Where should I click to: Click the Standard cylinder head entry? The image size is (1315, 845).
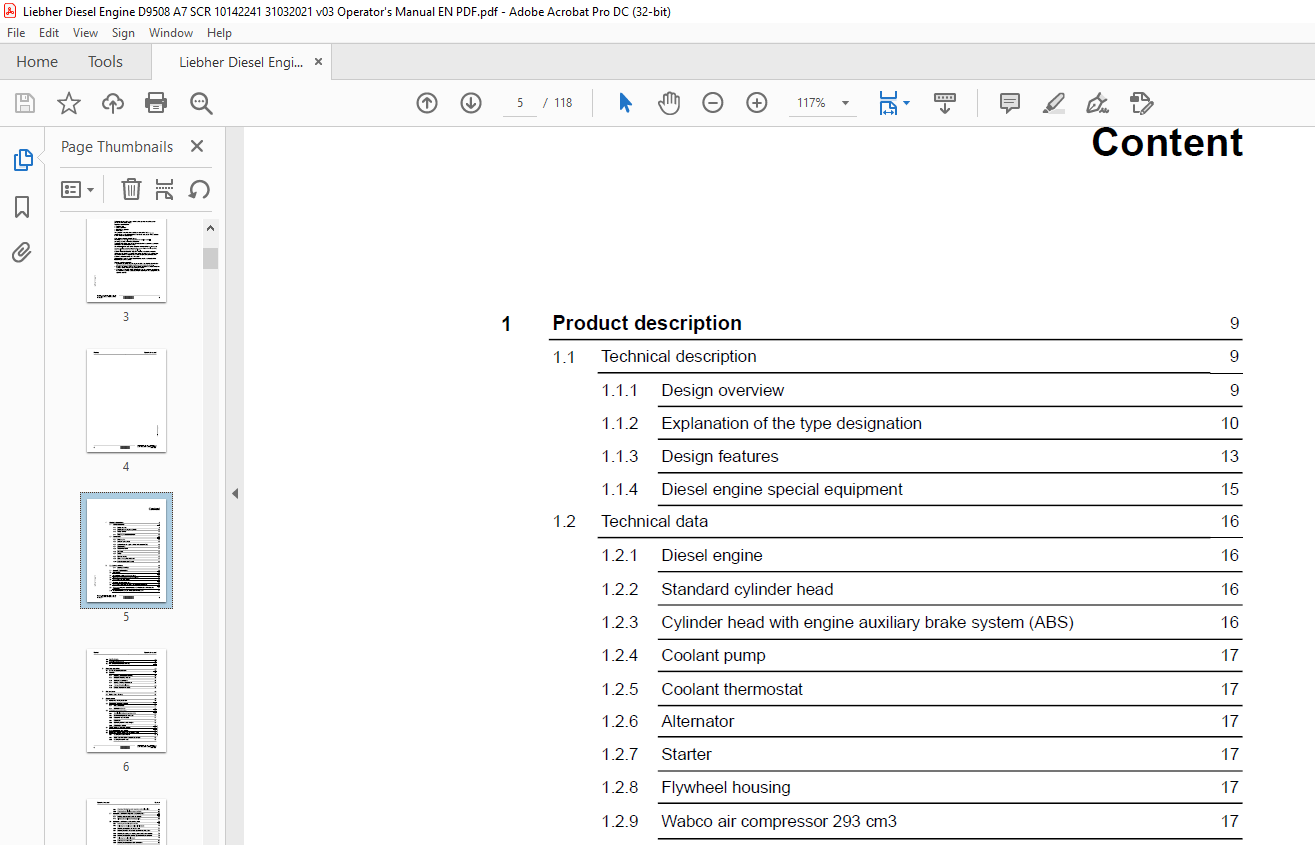(747, 590)
